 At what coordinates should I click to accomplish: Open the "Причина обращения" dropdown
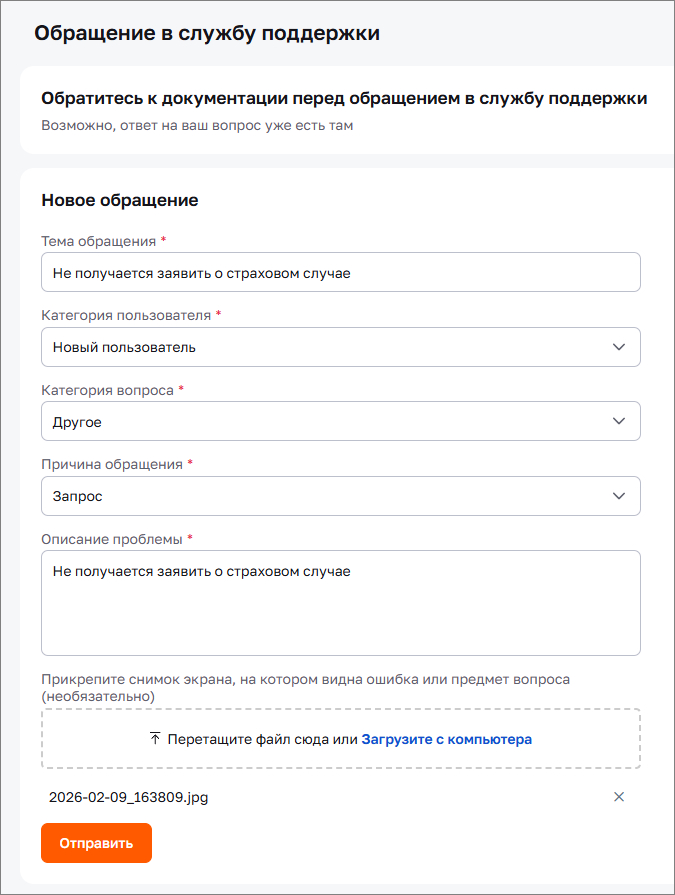pos(340,496)
